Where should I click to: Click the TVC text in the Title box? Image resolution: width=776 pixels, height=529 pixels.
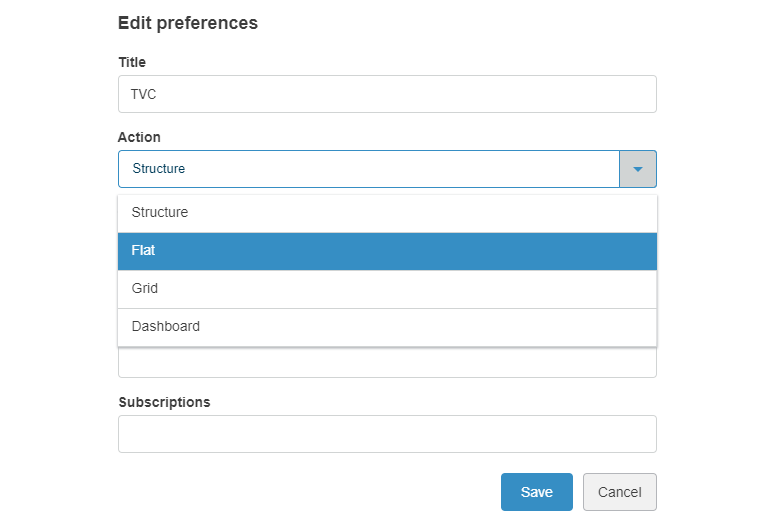(x=144, y=95)
